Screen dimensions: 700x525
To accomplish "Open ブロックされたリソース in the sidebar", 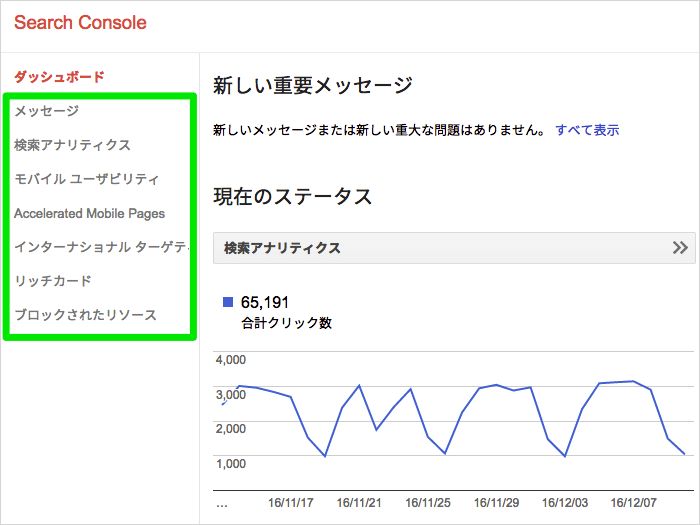I will click(85, 315).
